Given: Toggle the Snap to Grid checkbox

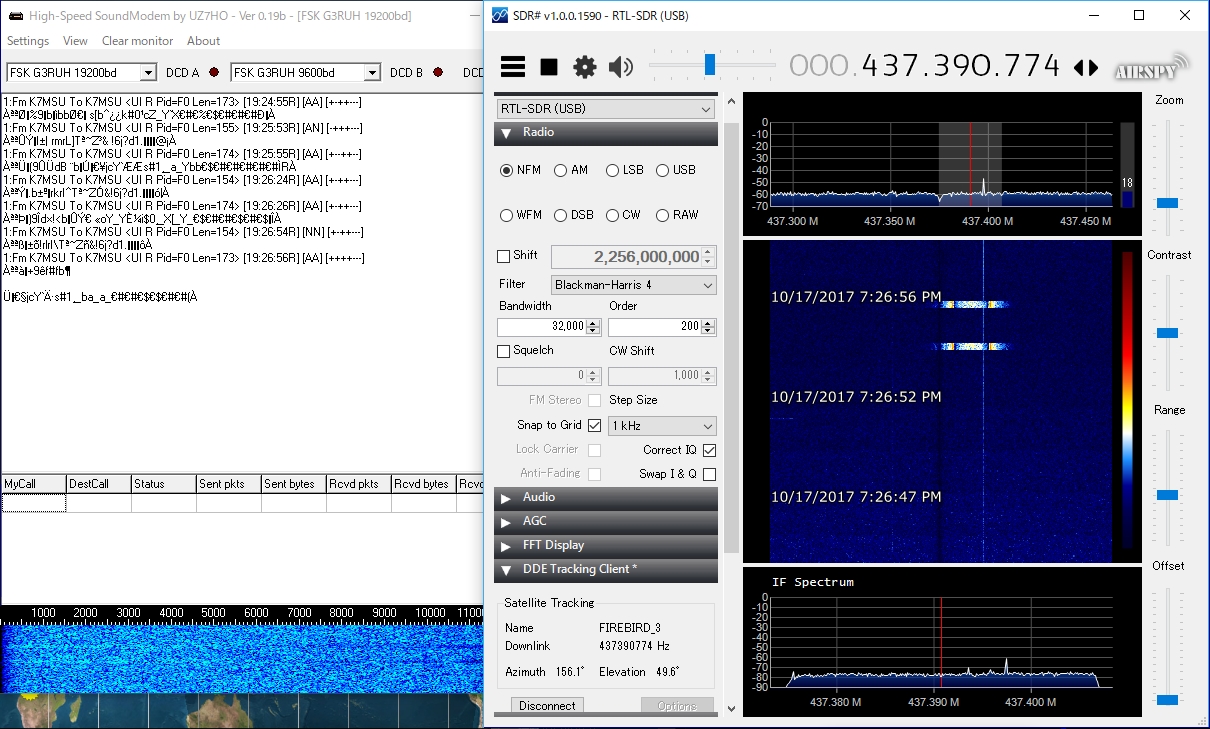Looking at the screenshot, I should 594,426.
